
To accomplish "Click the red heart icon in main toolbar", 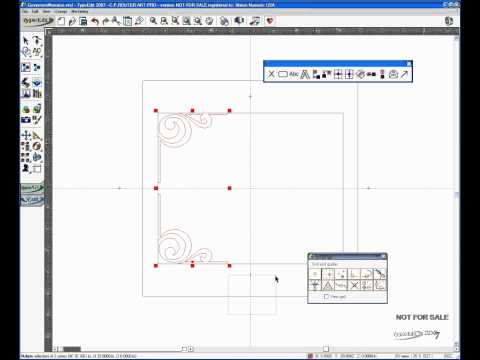I will 270,21.
